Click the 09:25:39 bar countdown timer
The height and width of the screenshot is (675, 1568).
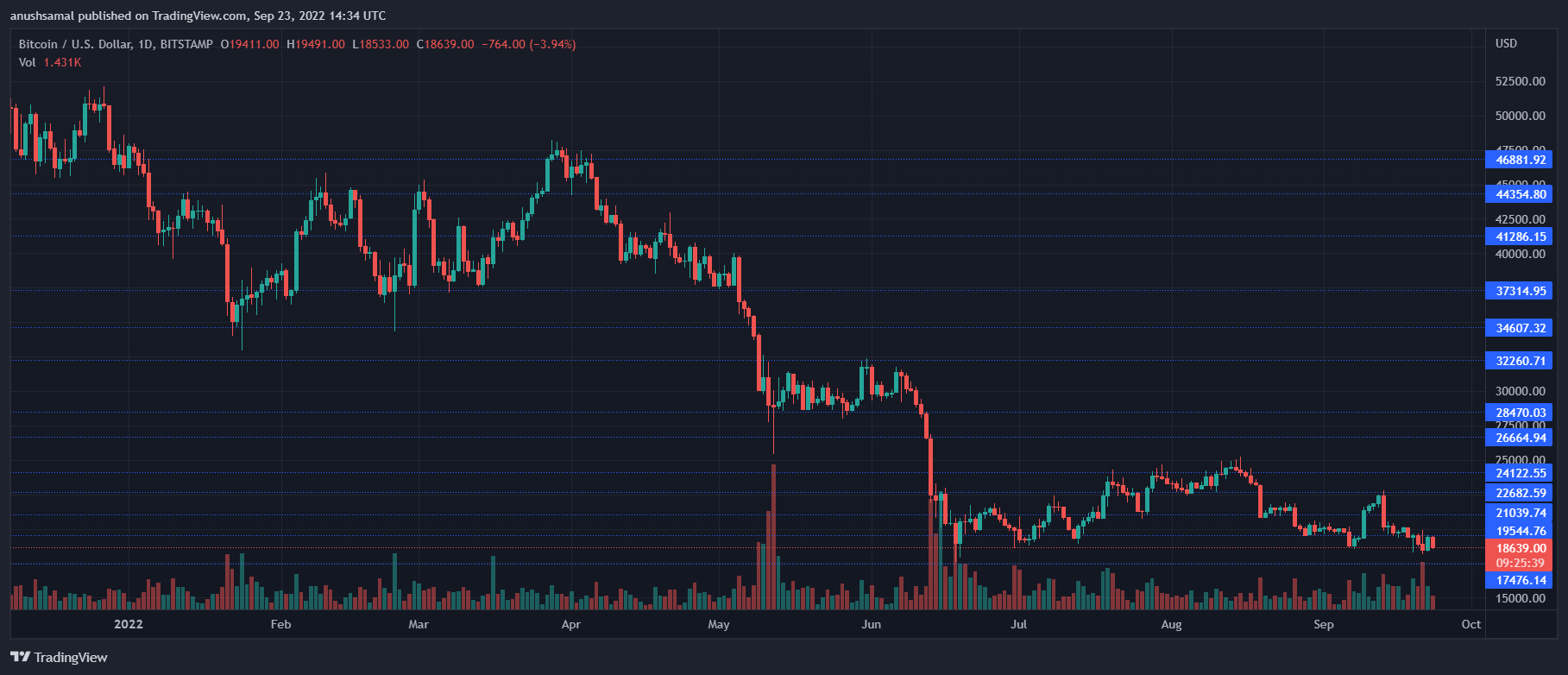[x=1521, y=563]
